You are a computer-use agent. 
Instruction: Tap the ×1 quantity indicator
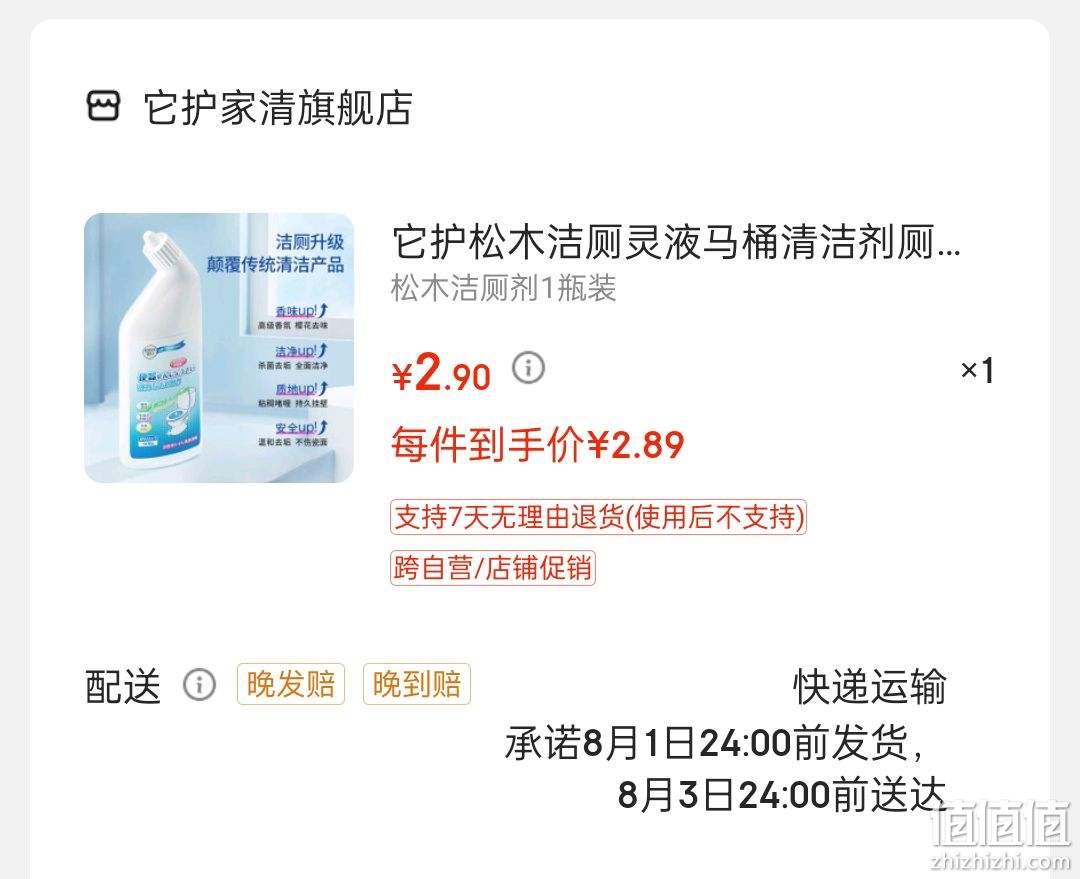tap(977, 371)
